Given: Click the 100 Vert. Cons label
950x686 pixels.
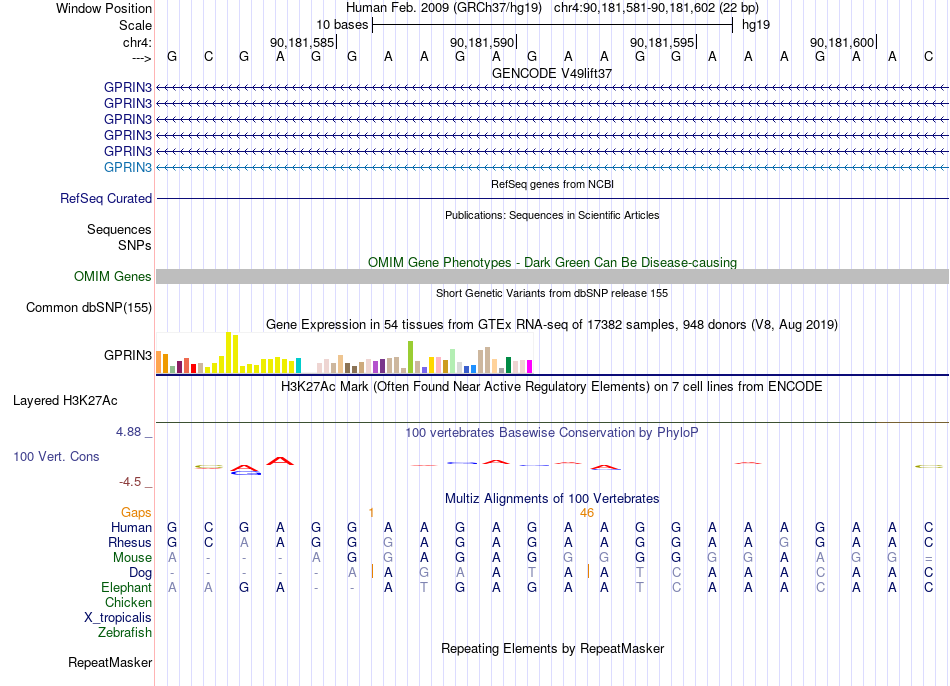Looking at the screenshot, I should 56,456.
